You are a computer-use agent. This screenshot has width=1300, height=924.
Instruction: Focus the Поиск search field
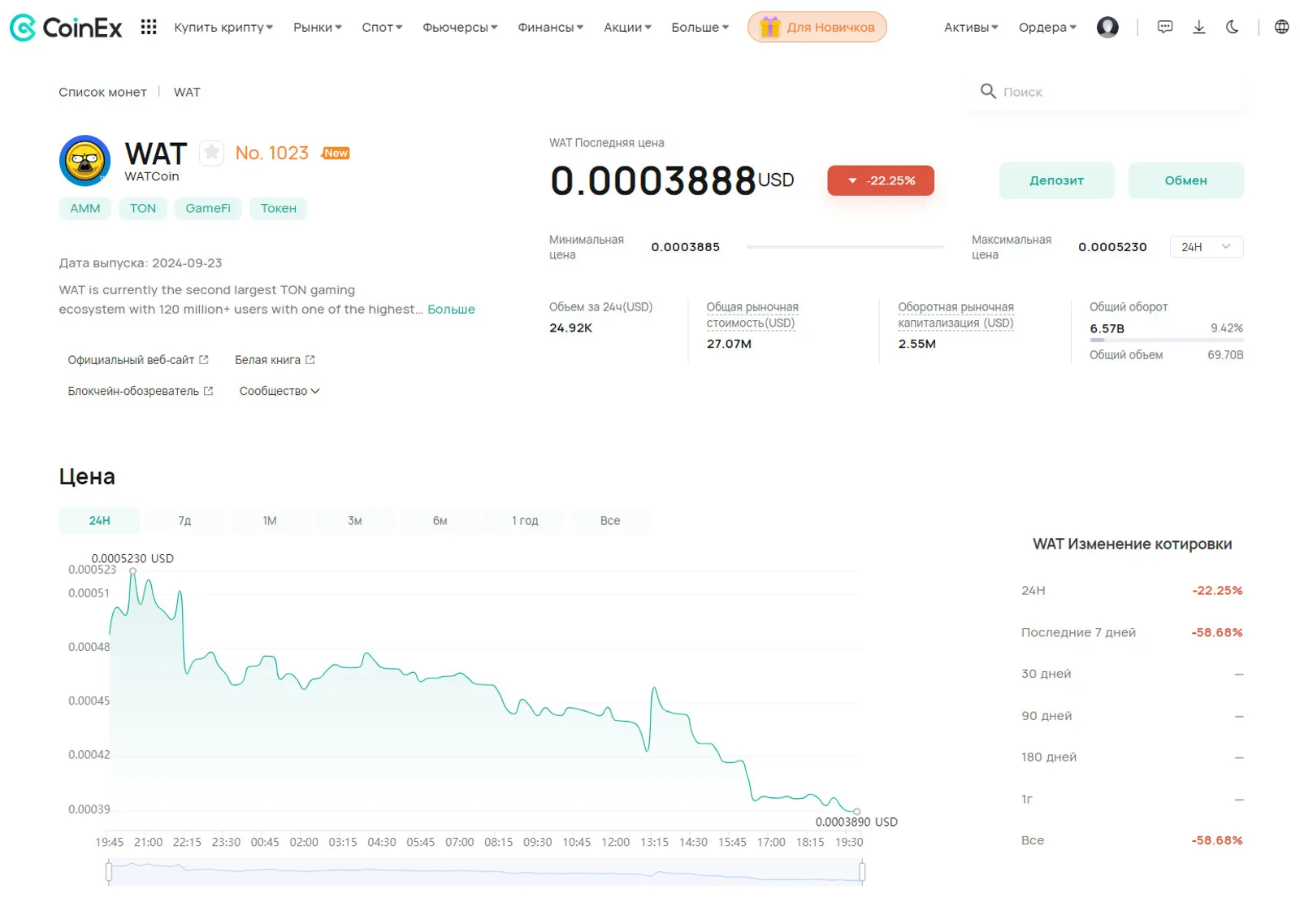pyautogui.click(x=1105, y=91)
